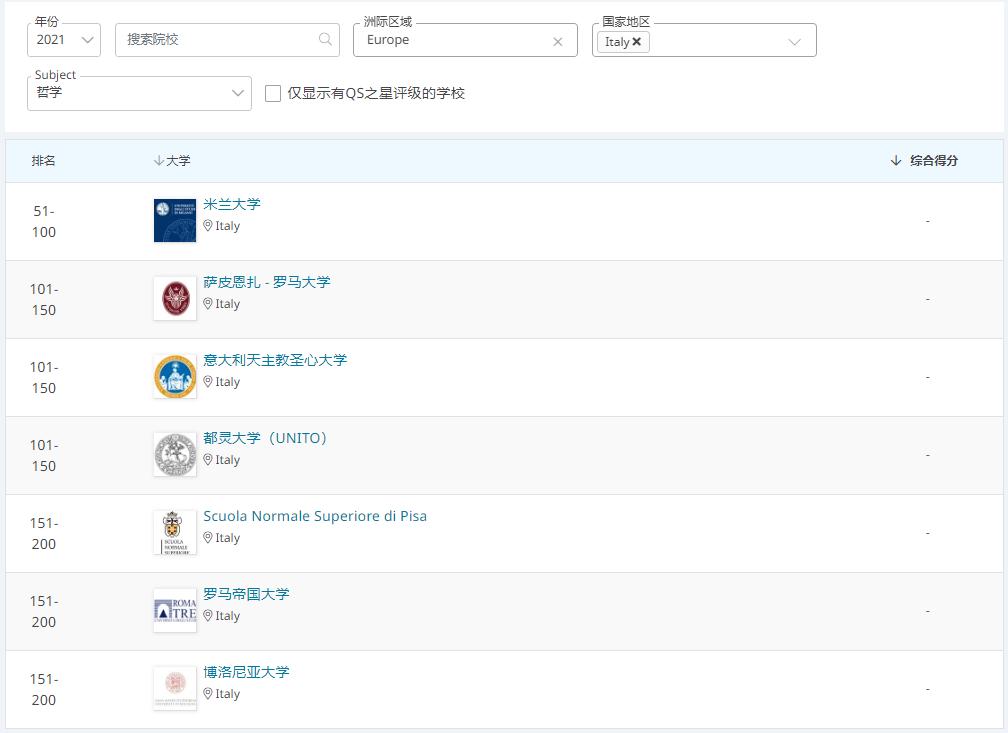Click the location pin under 都灵大学
The height and width of the screenshot is (733, 1008).
point(208,460)
